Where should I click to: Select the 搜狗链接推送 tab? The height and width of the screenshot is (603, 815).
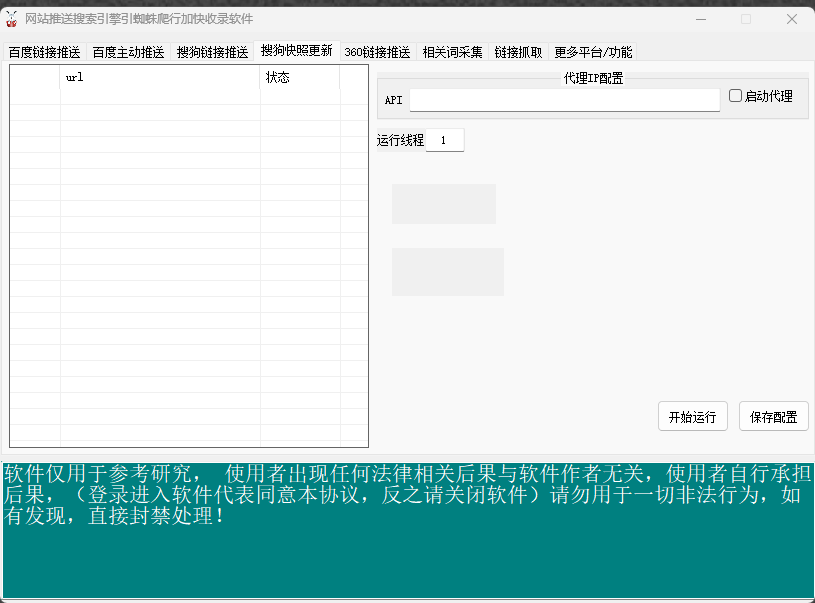click(x=212, y=52)
